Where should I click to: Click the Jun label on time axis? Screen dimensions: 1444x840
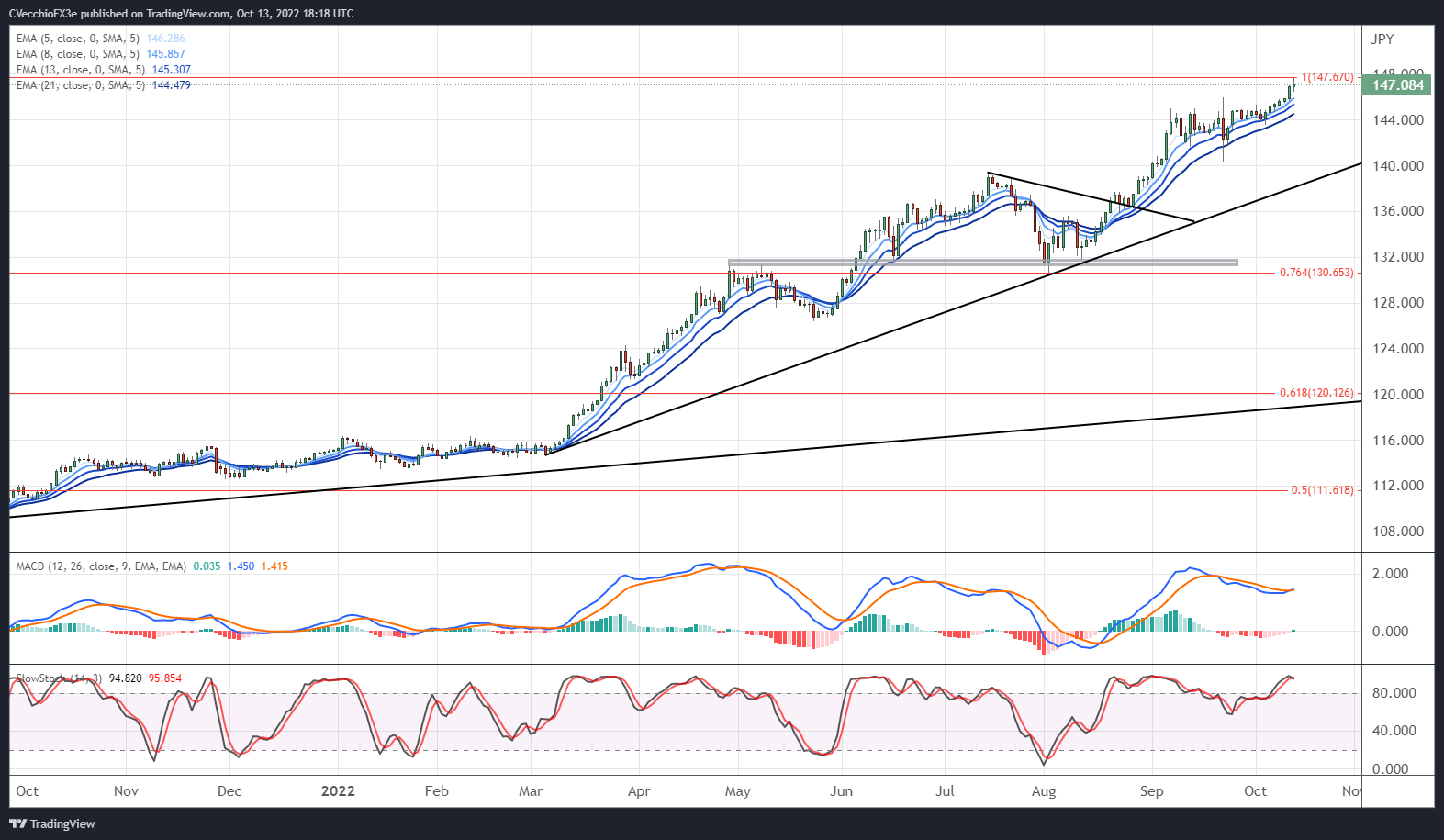click(841, 791)
